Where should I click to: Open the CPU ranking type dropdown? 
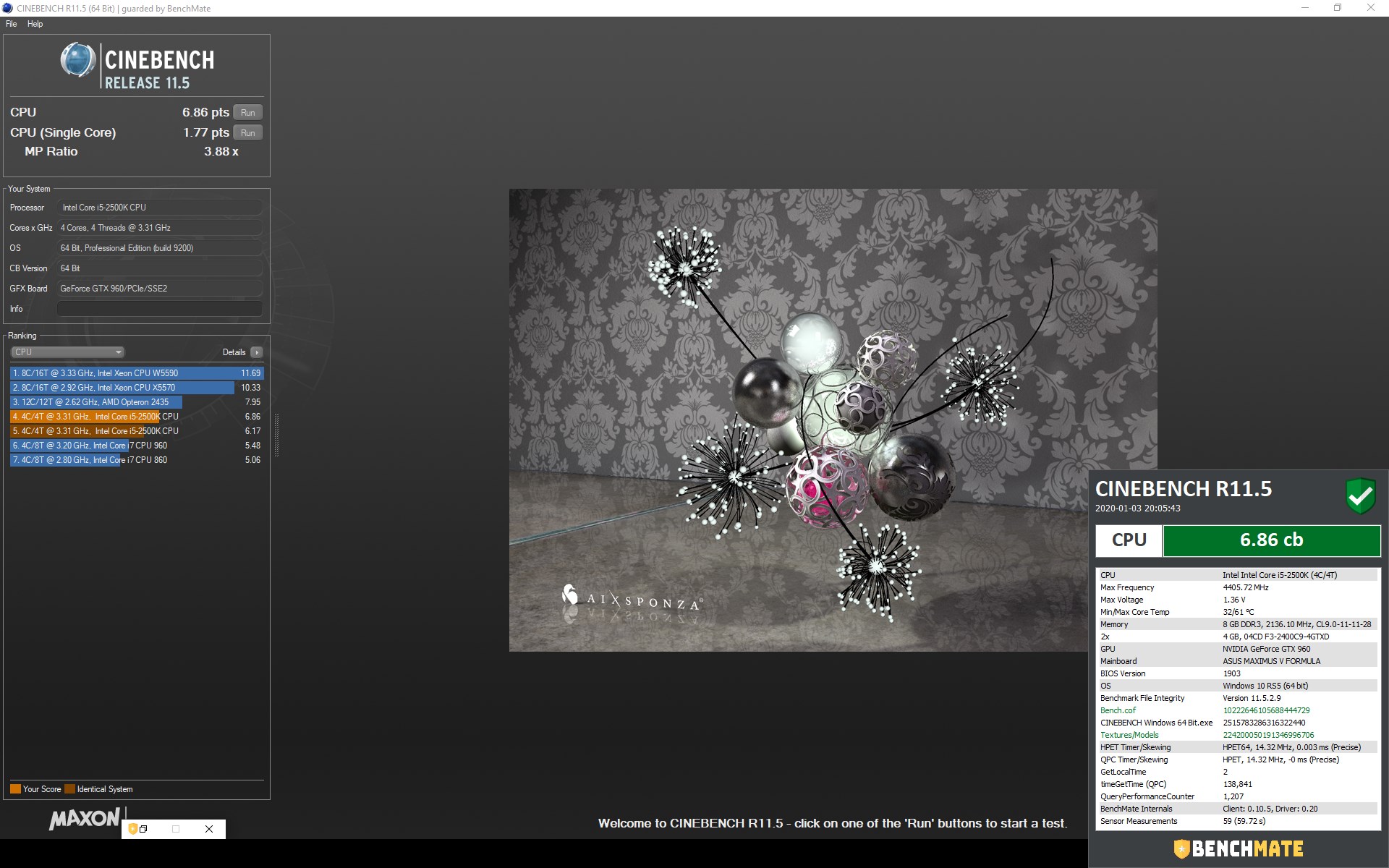pos(68,352)
